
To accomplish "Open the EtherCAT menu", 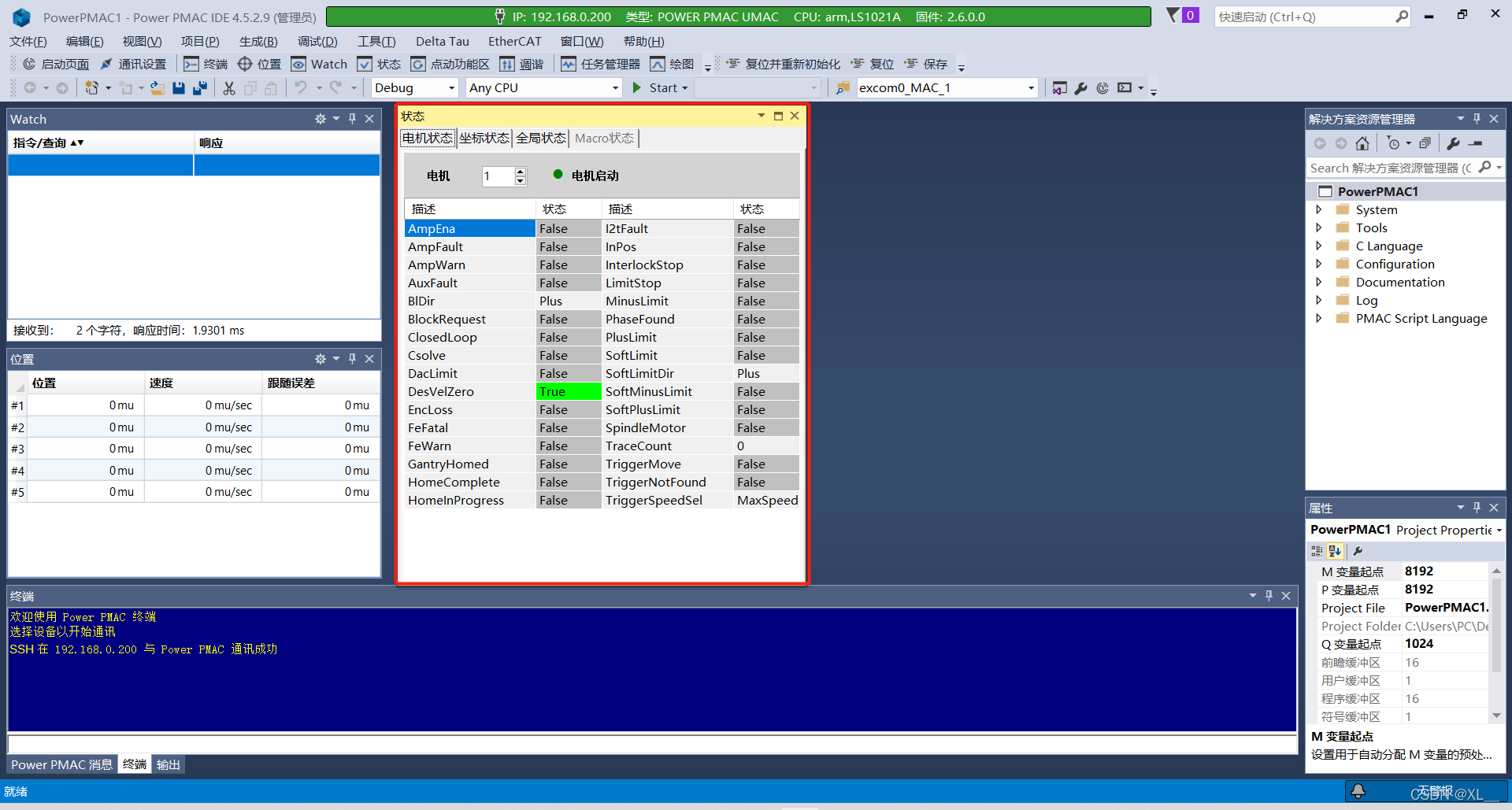I will [x=515, y=42].
